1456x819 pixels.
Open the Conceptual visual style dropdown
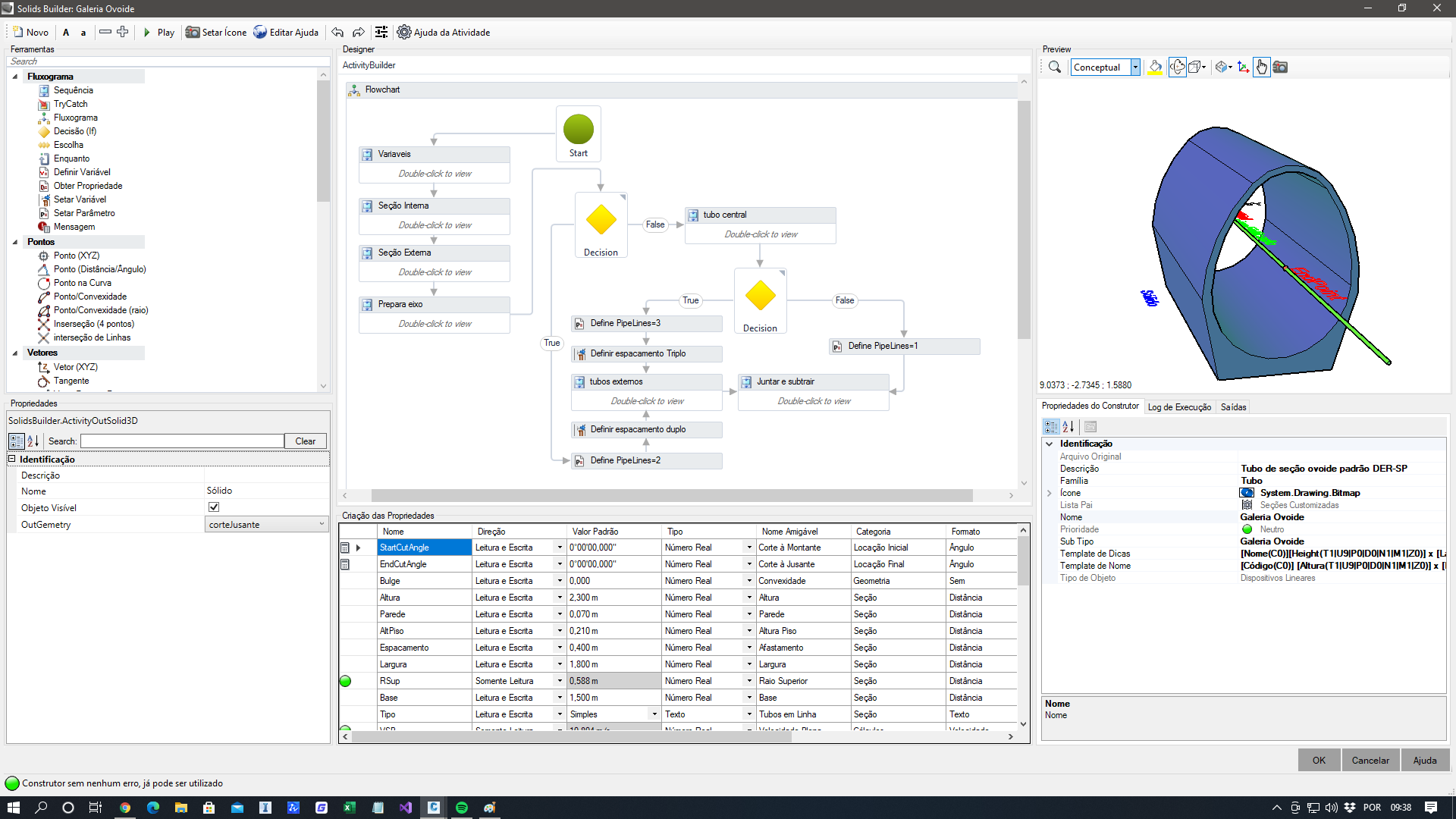coord(1135,67)
